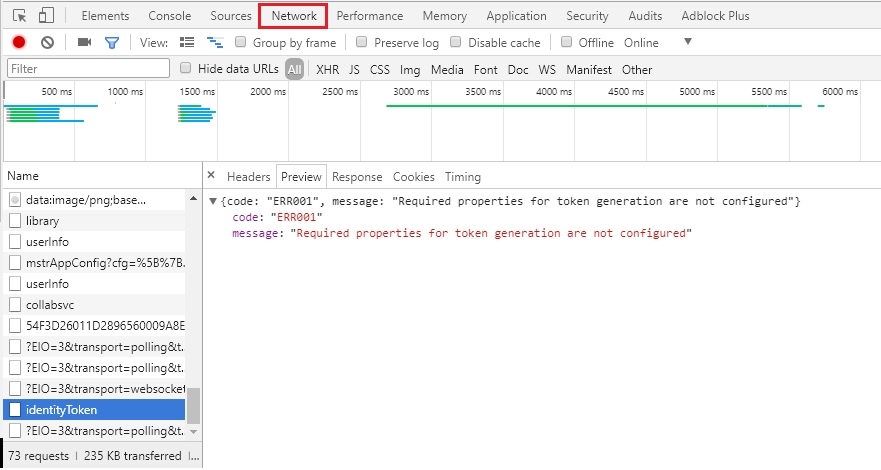Viewport: 881px width, 470px height.
Task: Switch to large request rows view icon
Action: 187,43
